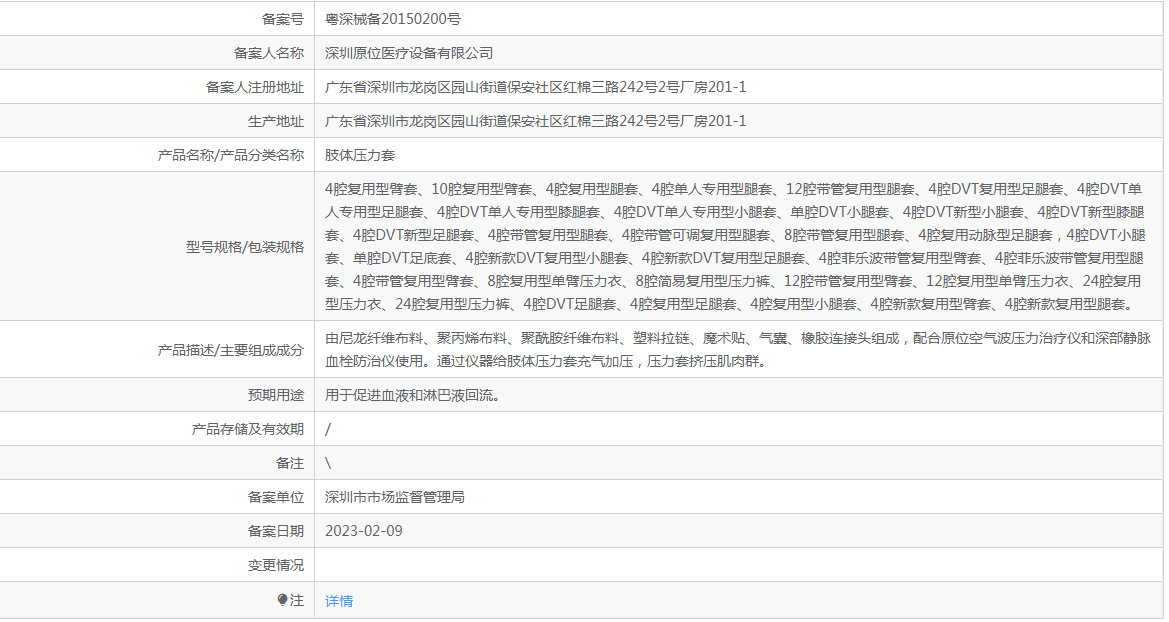This screenshot has height=622, width=1169.
Task: Click the date 2023-02-09
Action: (x=364, y=531)
